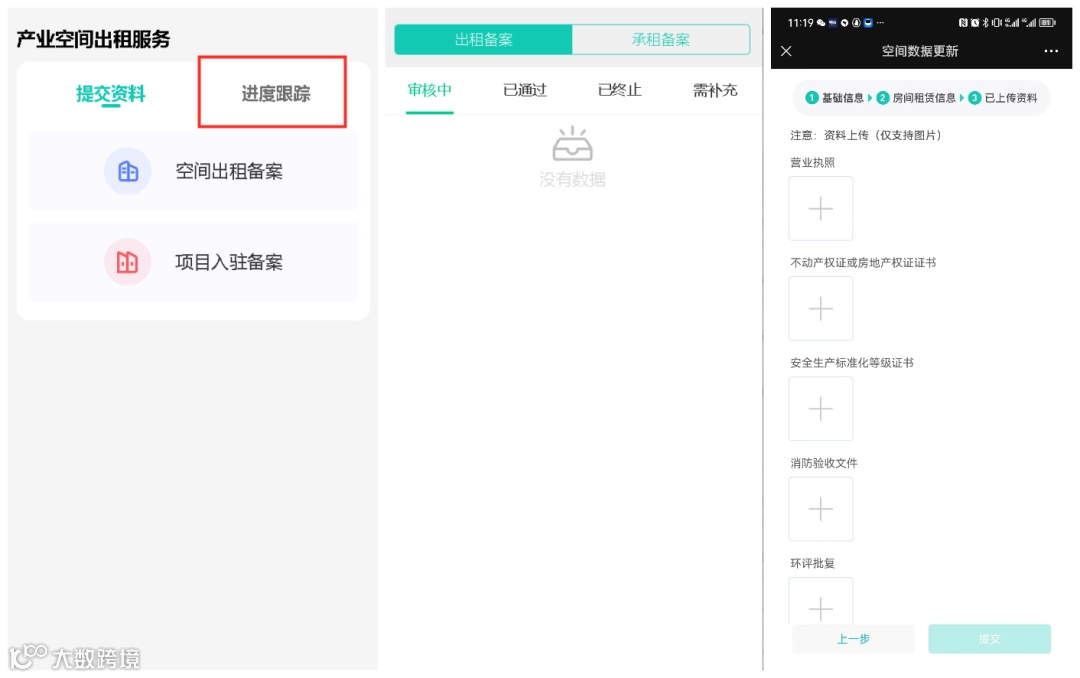Click the 产业空间出租服务 heading
The width and height of the screenshot is (1080, 678).
pos(93,39)
